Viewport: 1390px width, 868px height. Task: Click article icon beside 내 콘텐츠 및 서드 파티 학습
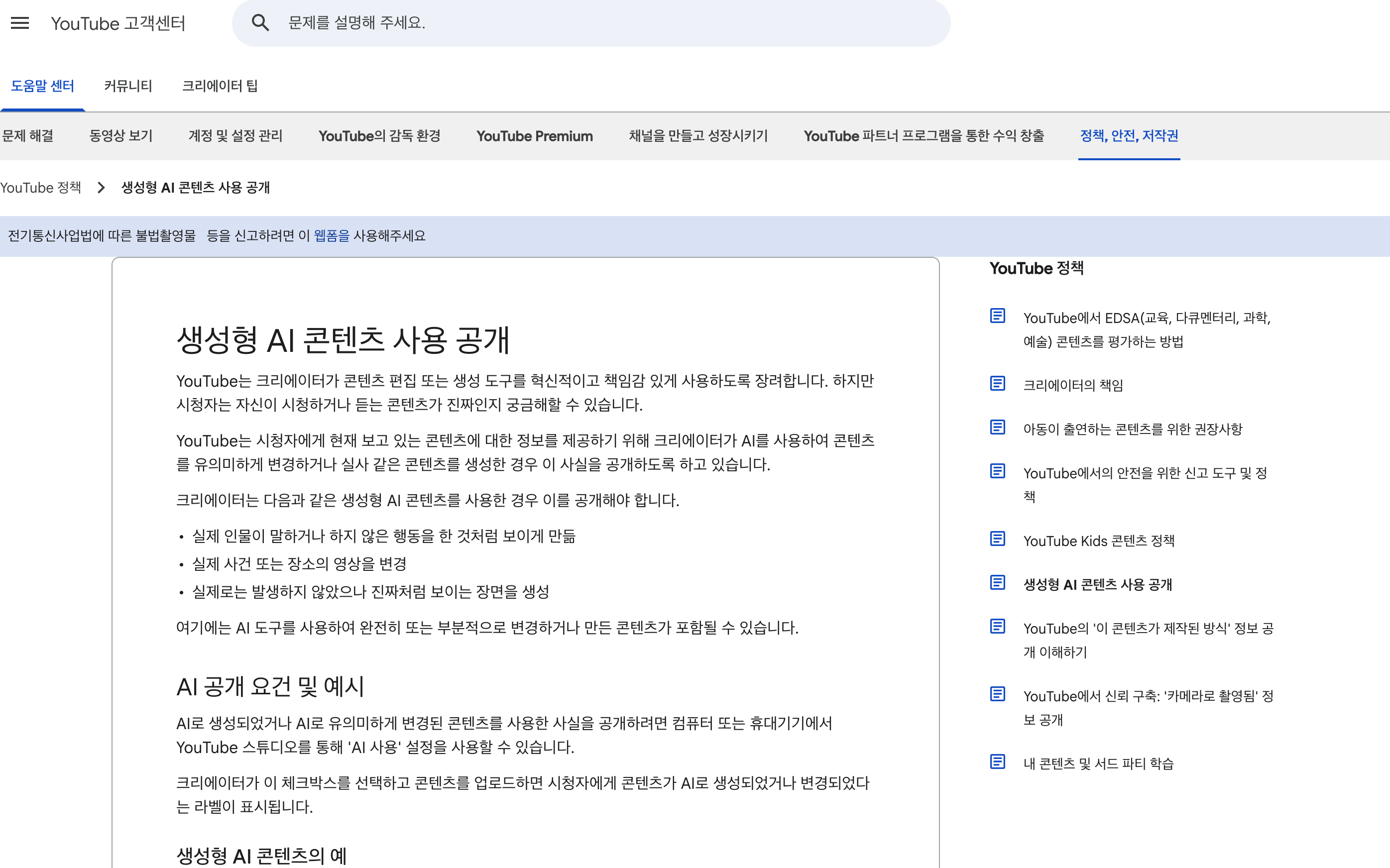coord(997,762)
